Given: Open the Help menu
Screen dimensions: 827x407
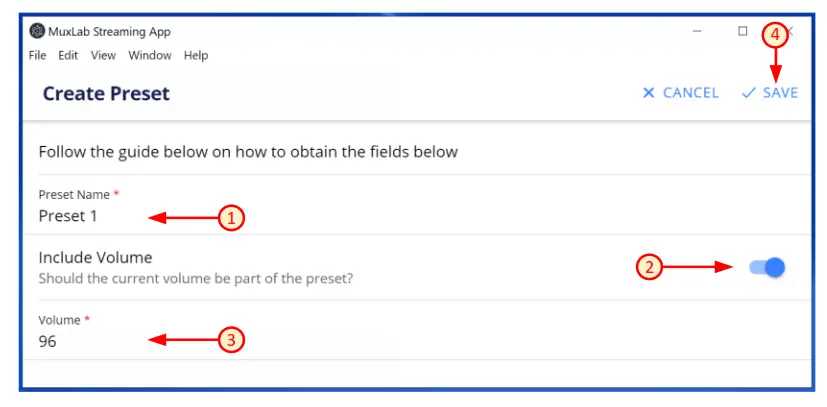Looking at the screenshot, I should point(196,55).
